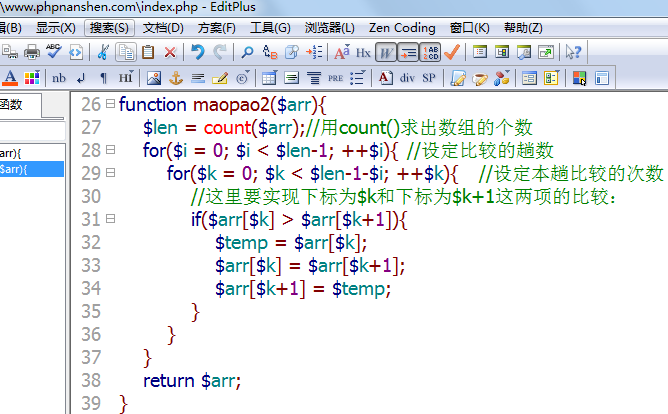The image size is (668, 414).
Task: Click the anchor link icon
Action: (176, 78)
